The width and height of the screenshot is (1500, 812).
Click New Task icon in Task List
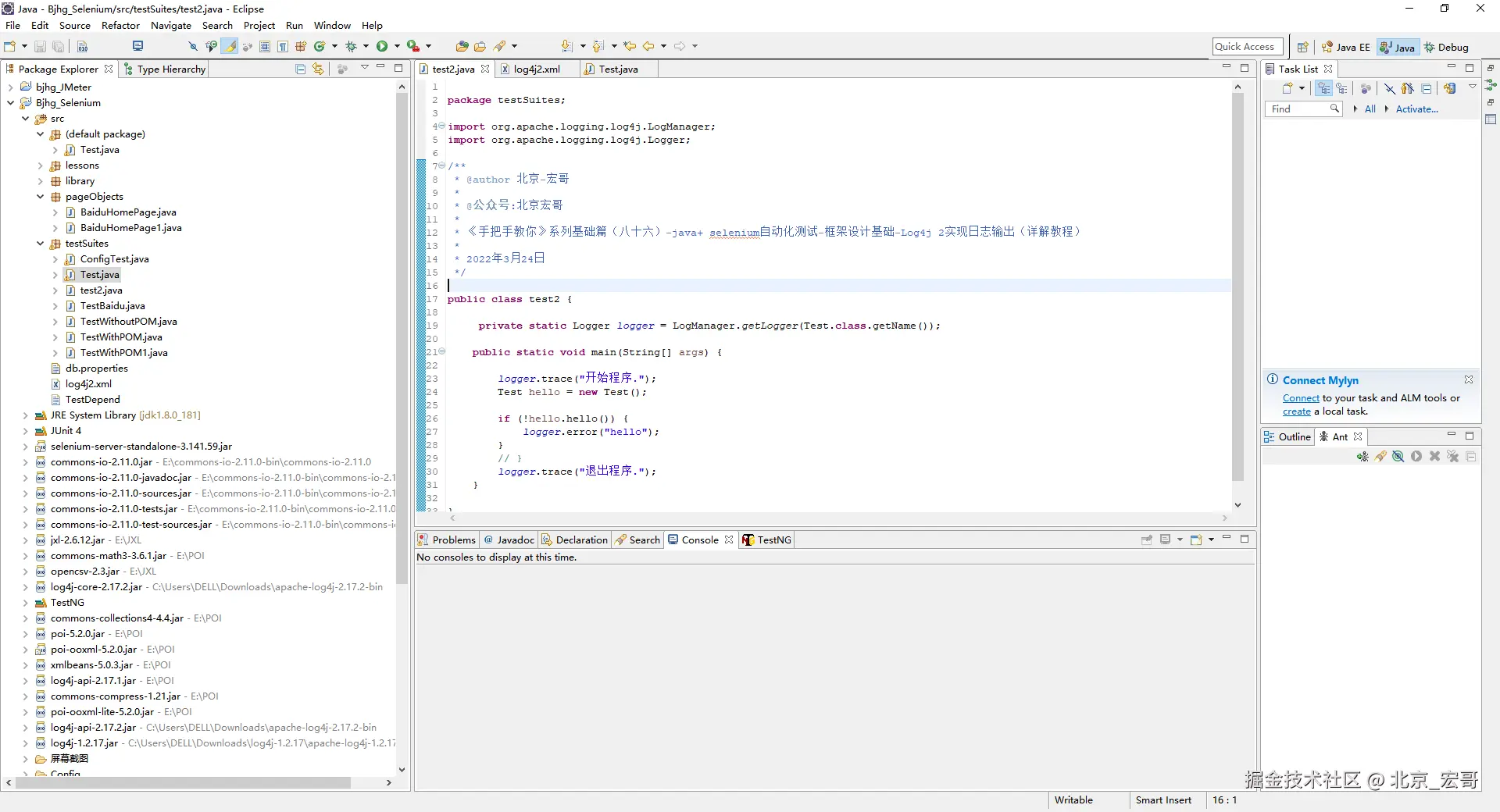click(1287, 89)
